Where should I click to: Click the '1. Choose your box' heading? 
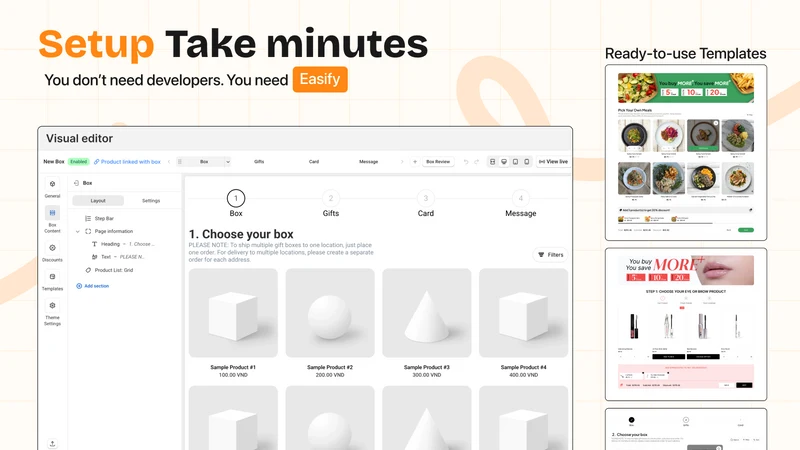[x=241, y=234]
